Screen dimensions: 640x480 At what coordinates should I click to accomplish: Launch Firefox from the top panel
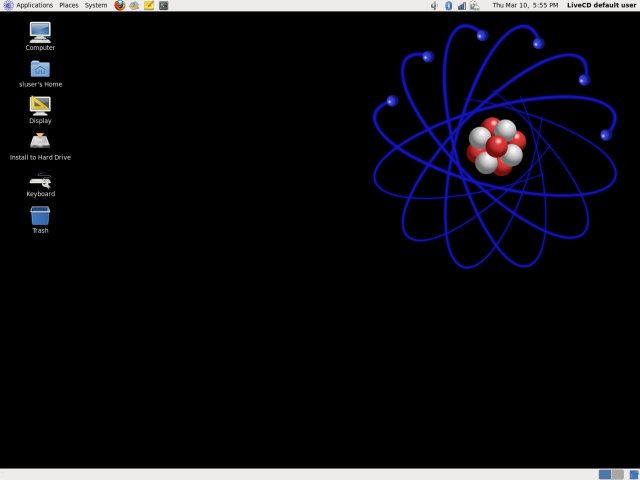(x=120, y=5)
